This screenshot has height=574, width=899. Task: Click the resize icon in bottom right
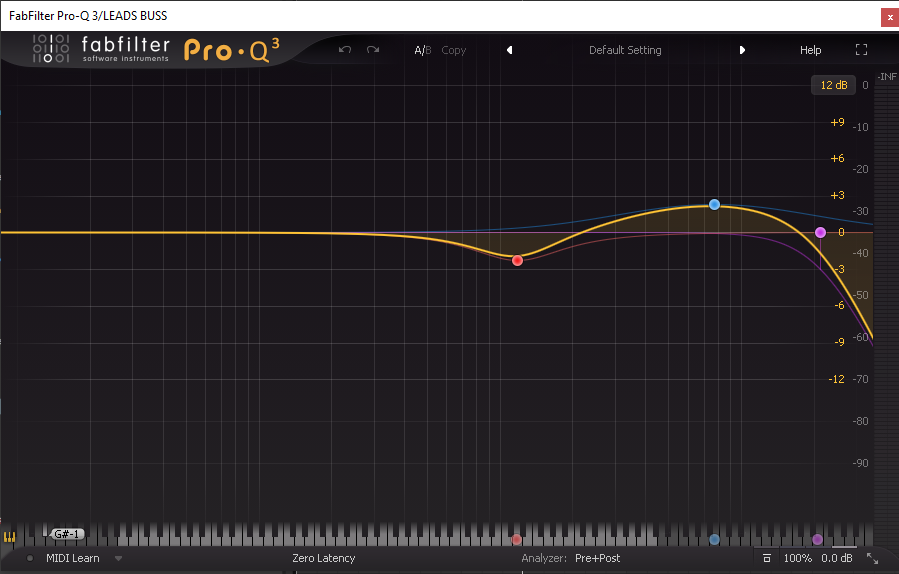pos(872,558)
